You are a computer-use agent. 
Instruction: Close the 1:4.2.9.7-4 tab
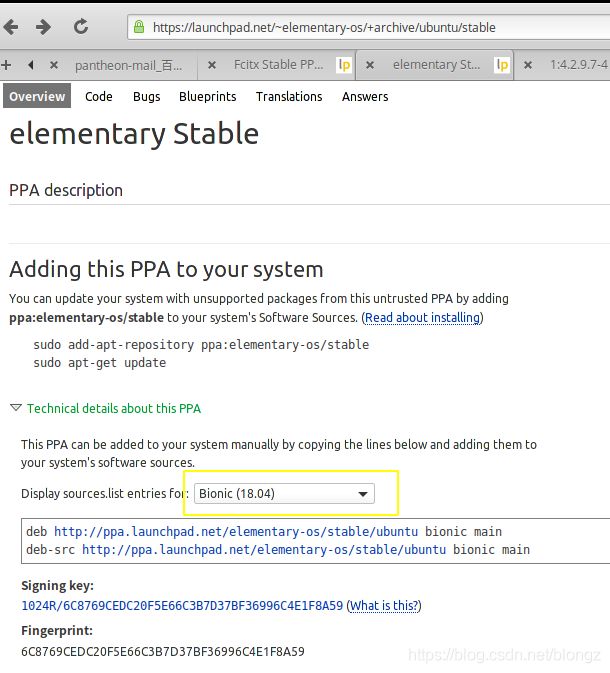[x=528, y=65]
